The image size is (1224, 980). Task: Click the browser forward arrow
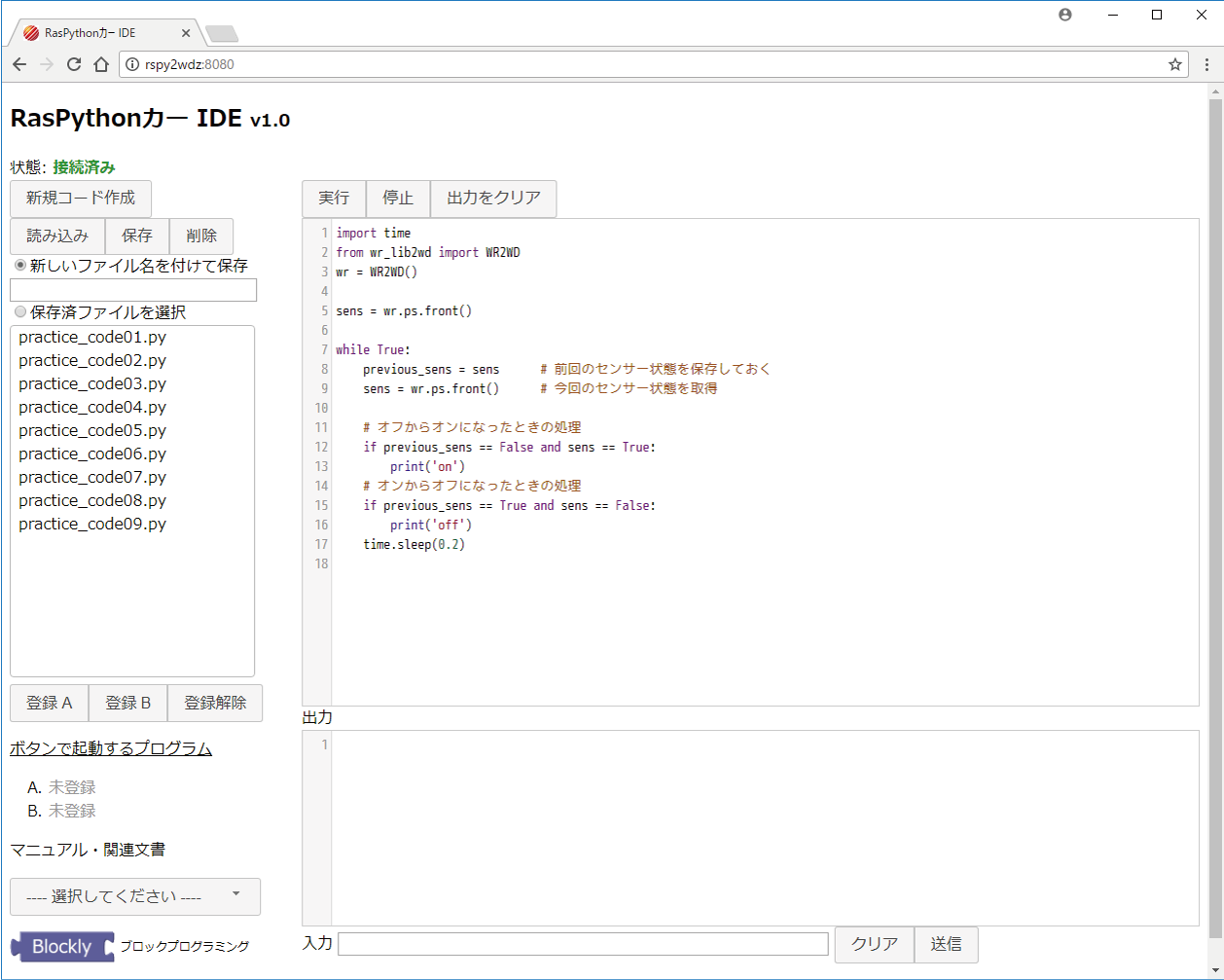coord(47,64)
